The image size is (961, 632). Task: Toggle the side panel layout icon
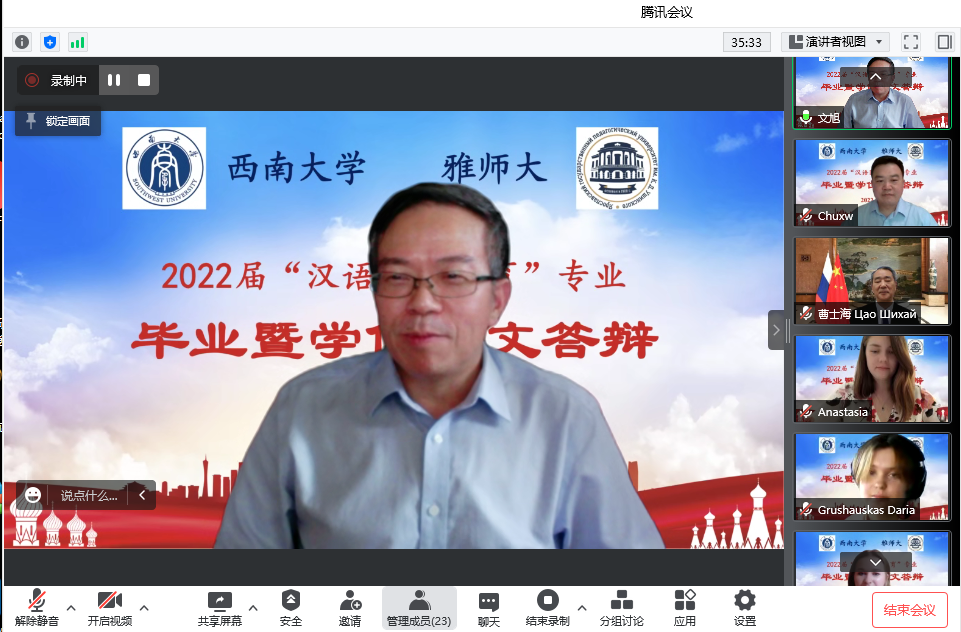[943, 42]
